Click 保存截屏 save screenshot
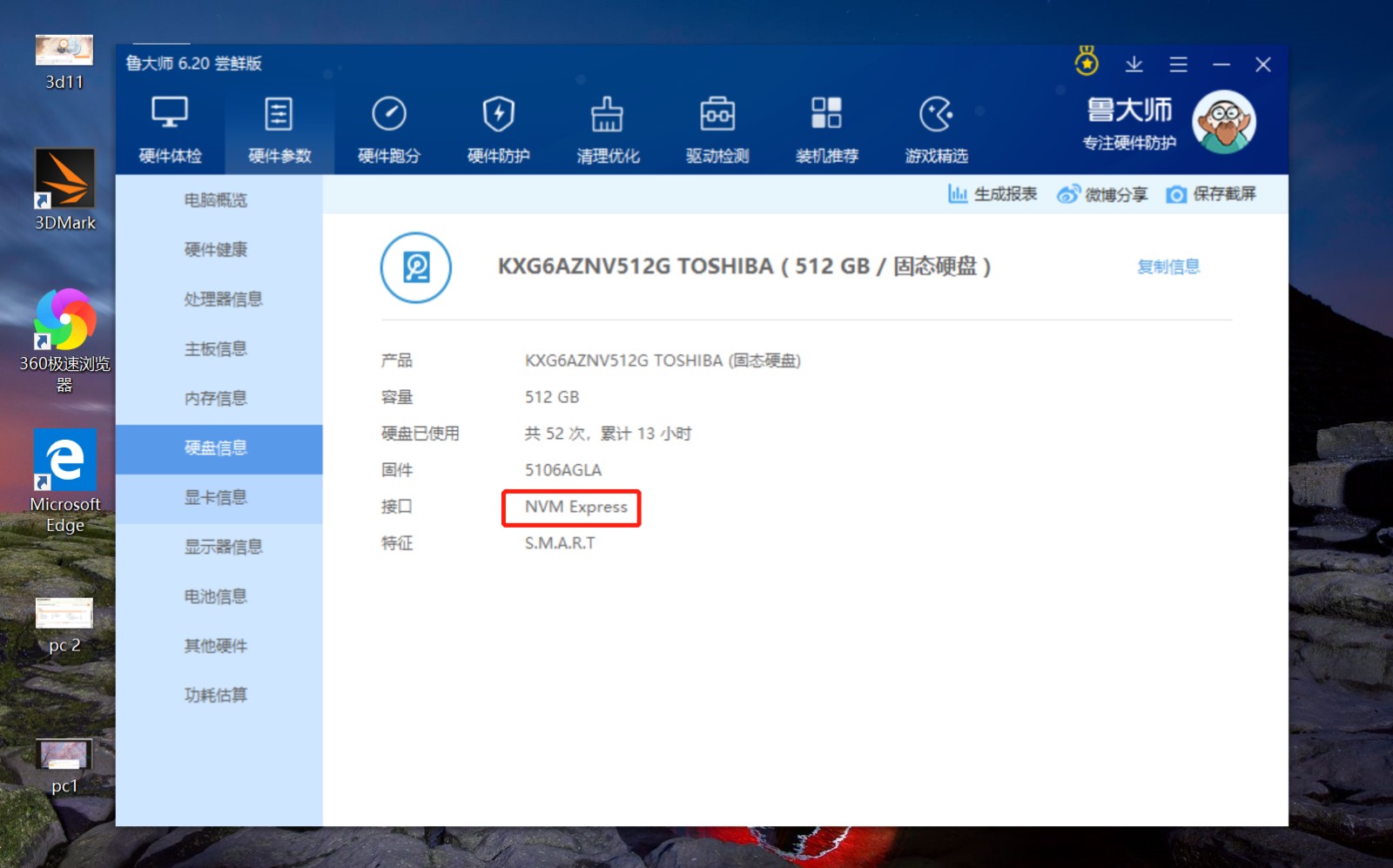The width and height of the screenshot is (1393, 868). [1211, 194]
